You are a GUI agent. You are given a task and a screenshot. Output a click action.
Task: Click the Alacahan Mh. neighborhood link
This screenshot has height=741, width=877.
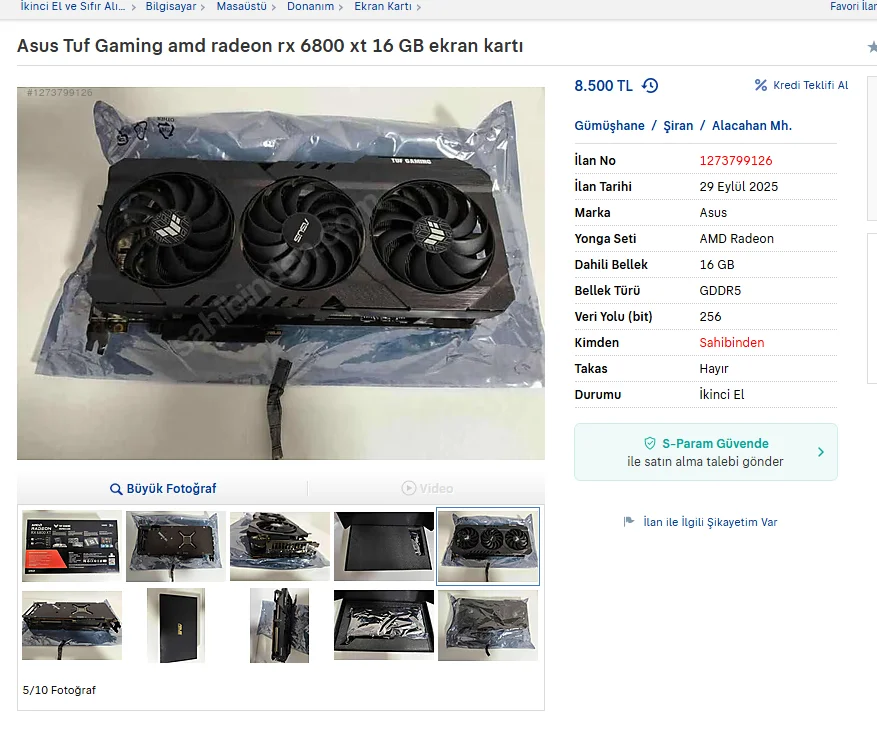(752, 125)
